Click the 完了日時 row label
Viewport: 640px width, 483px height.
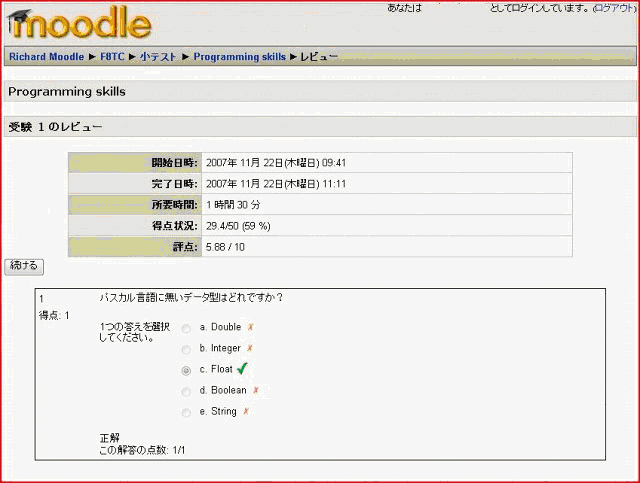point(174,184)
